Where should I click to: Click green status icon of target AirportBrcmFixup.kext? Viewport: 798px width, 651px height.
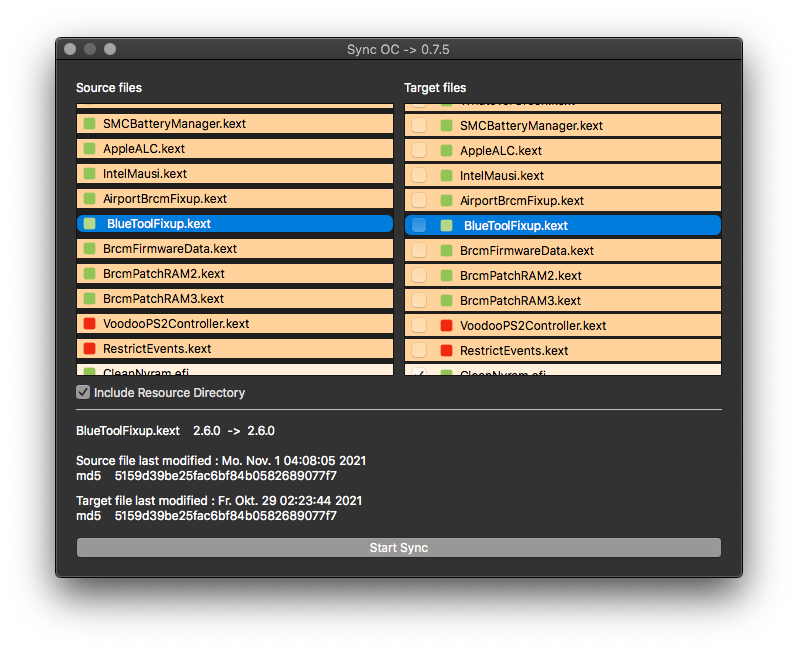click(446, 200)
